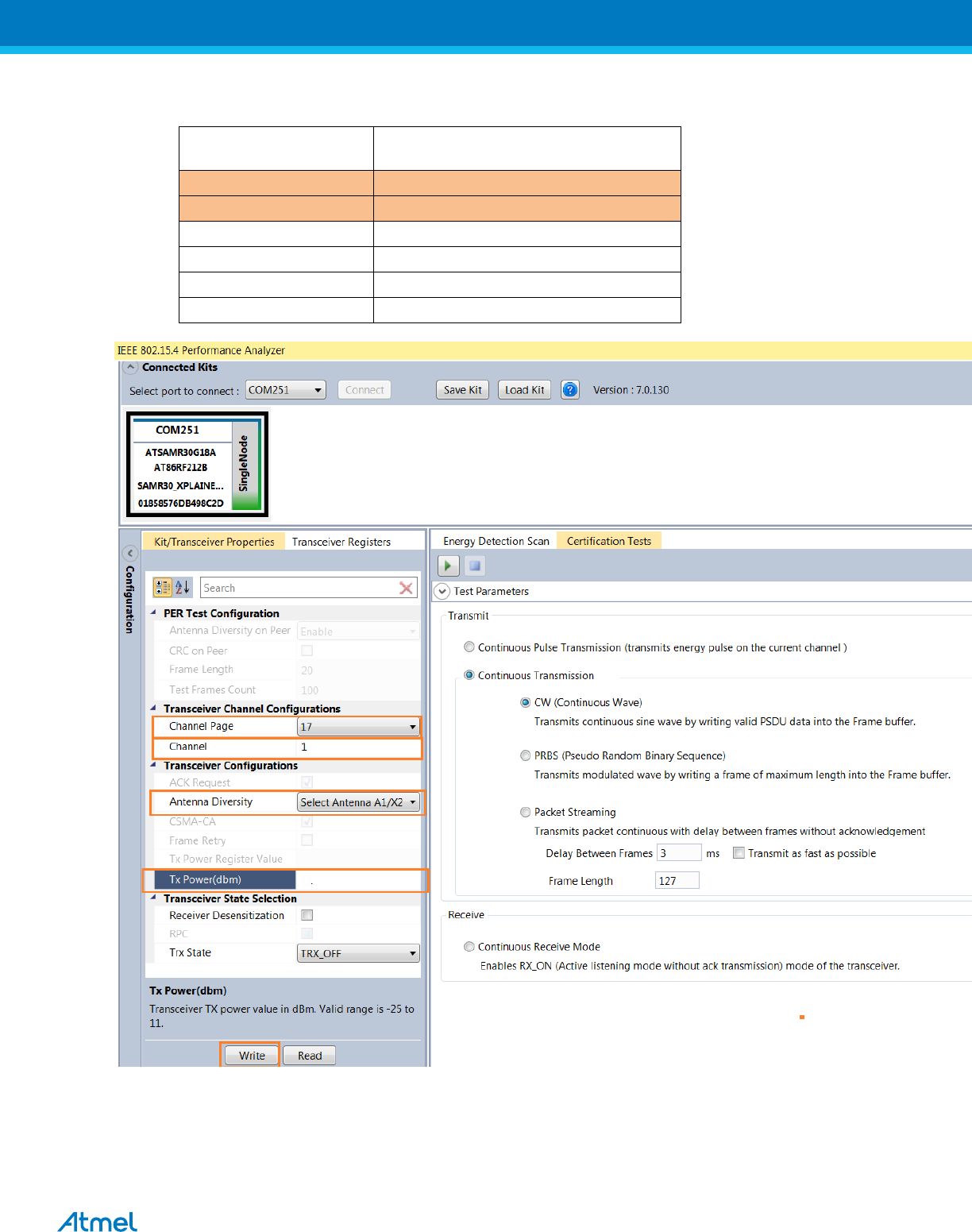Open Antenna Diversity on Peer dropdown

(358, 631)
